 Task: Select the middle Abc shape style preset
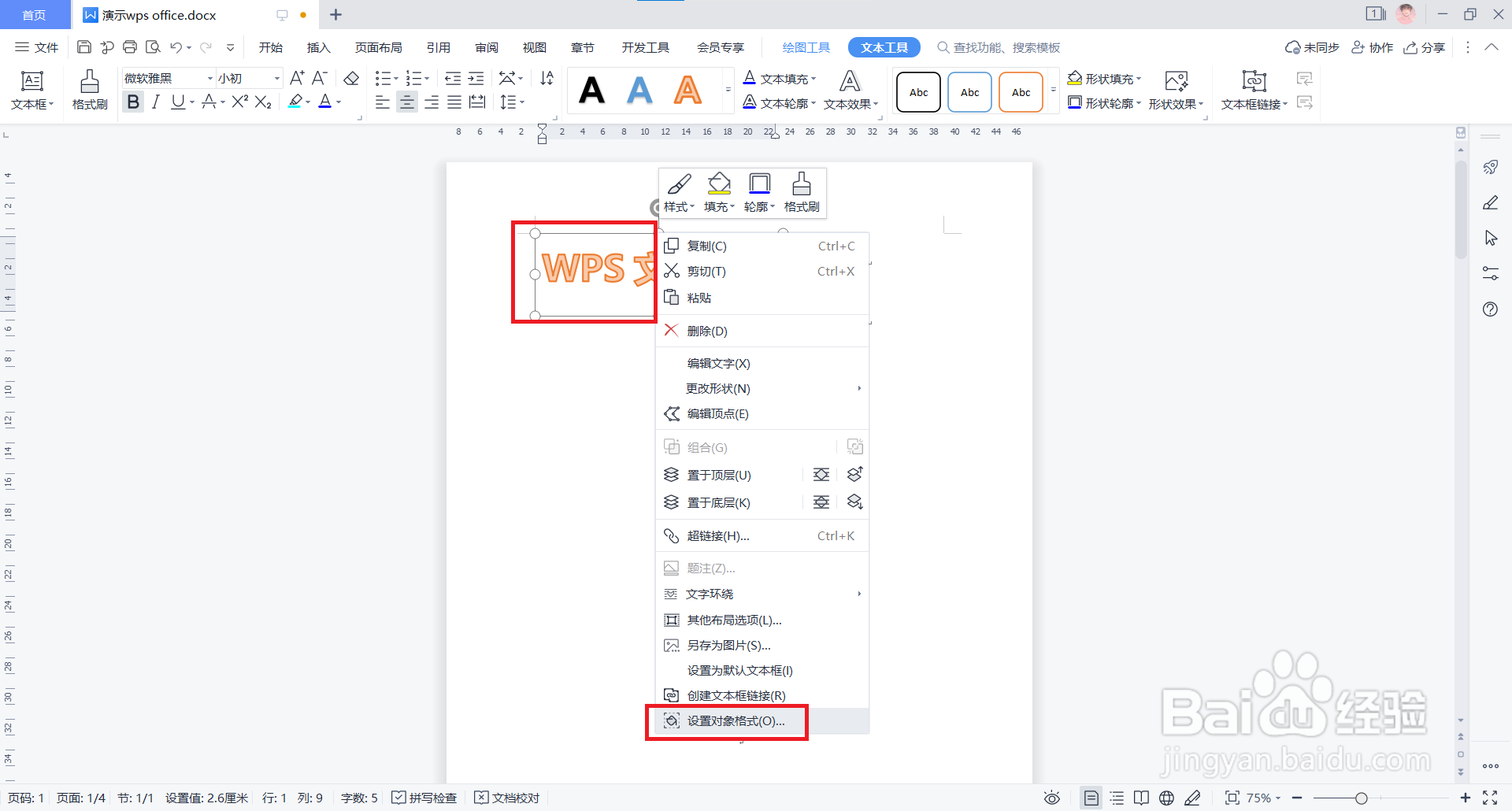(969, 91)
